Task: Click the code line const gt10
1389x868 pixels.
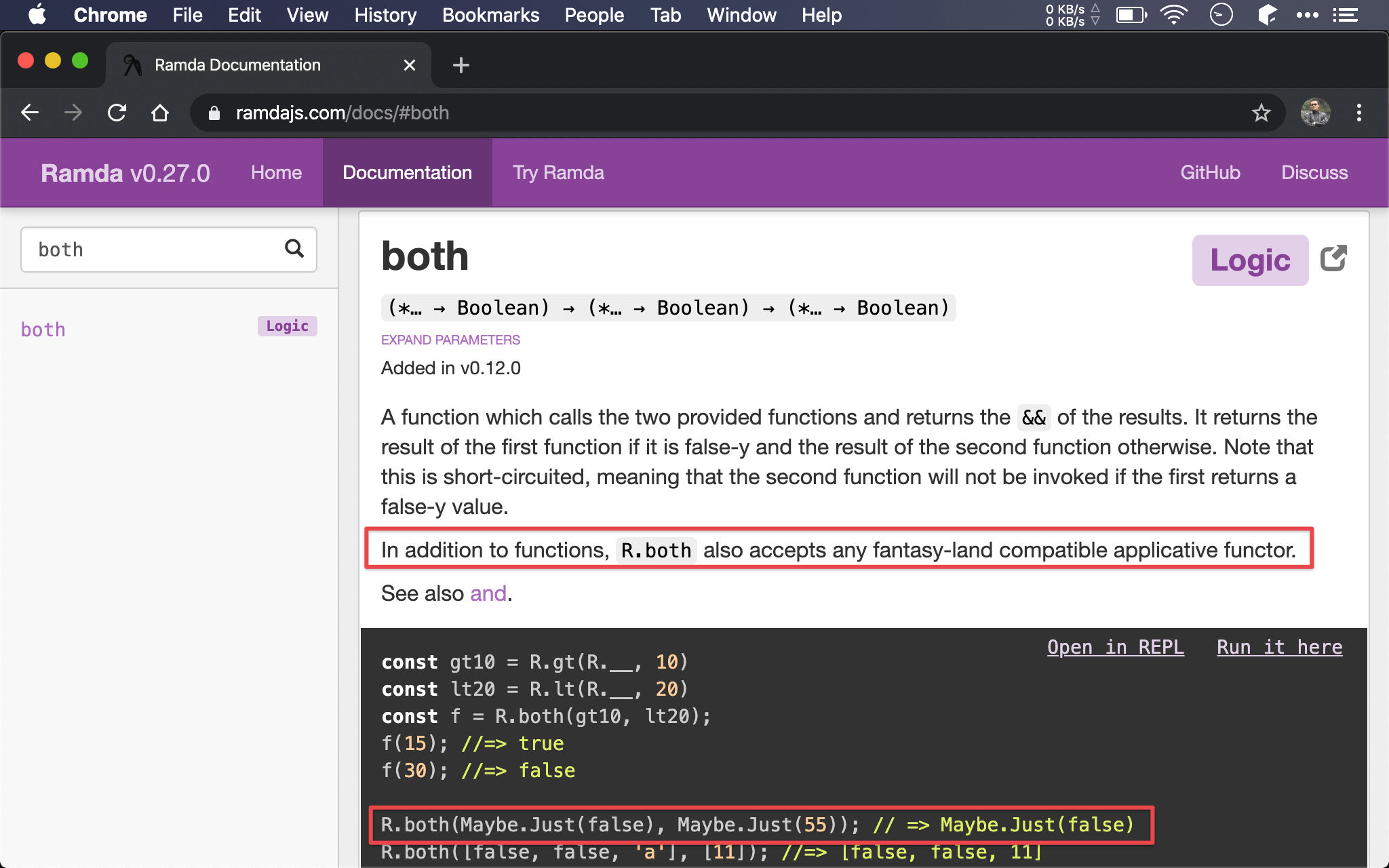Action: [x=535, y=662]
